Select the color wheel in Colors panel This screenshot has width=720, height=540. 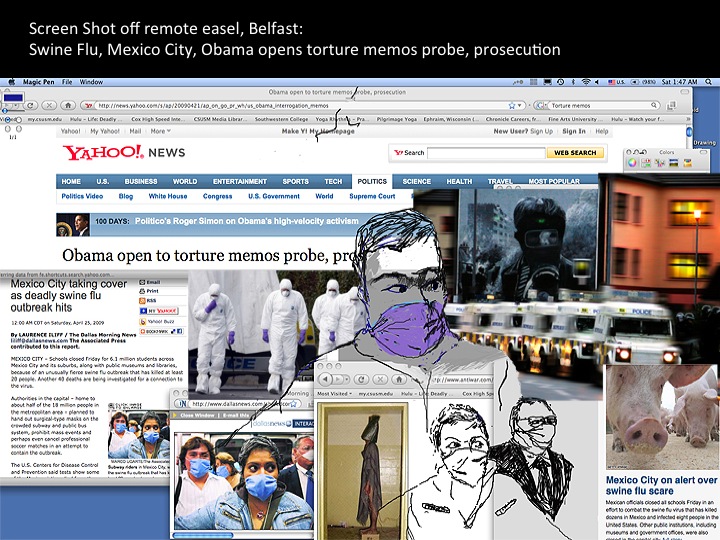(x=632, y=163)
